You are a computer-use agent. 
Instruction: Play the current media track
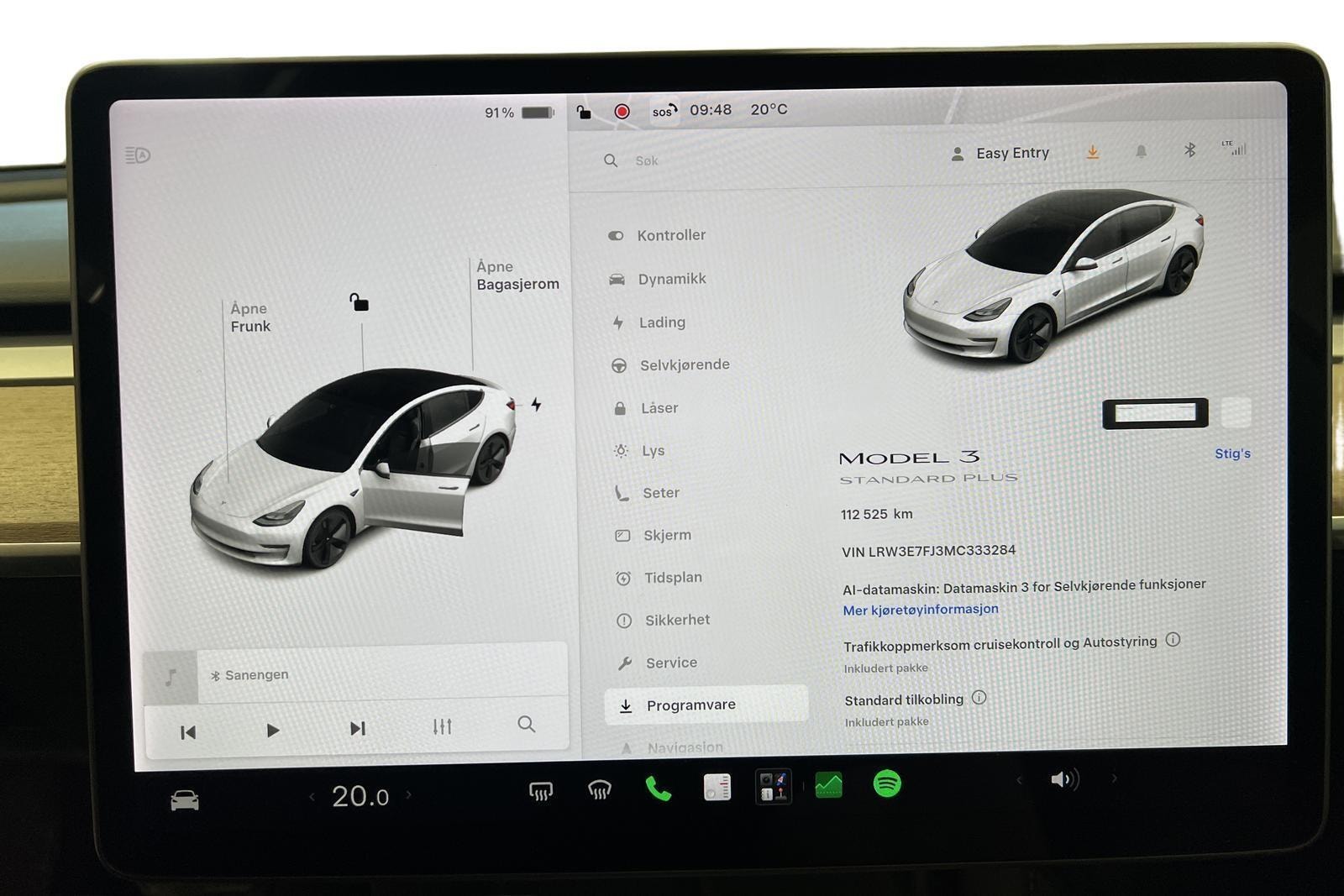(272, 731)
